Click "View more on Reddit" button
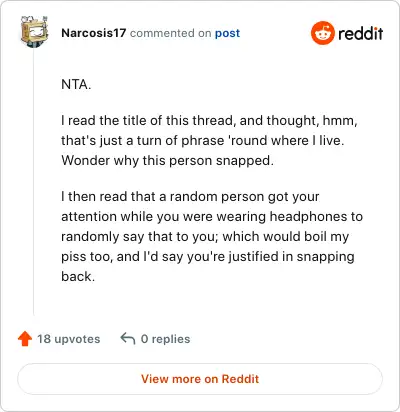 click(200, 379)
